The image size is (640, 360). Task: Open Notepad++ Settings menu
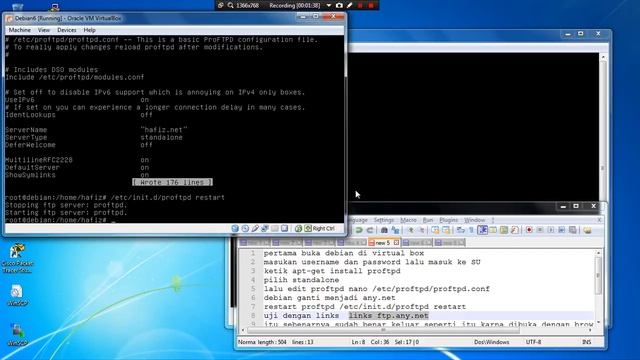coord(384,220)
